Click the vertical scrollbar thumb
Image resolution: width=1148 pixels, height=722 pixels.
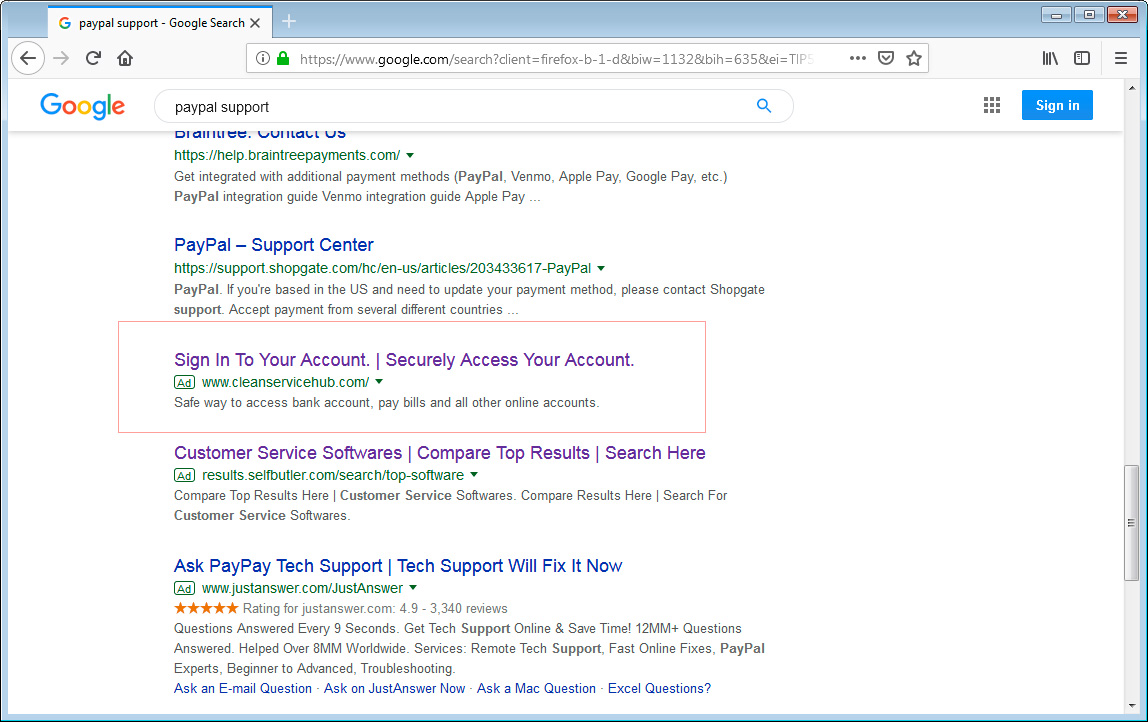[1132, 523]
